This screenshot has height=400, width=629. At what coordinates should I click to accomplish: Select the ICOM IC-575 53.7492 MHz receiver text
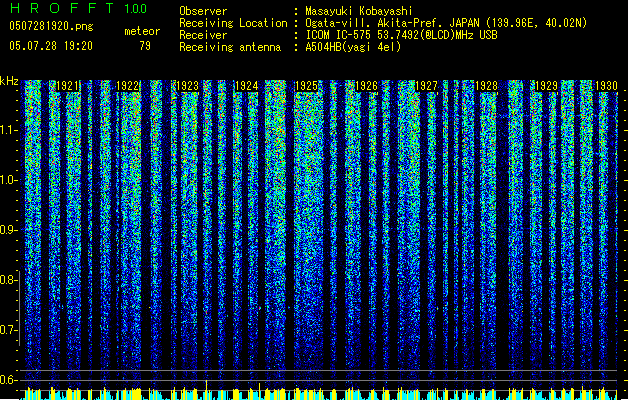(402, 35)
